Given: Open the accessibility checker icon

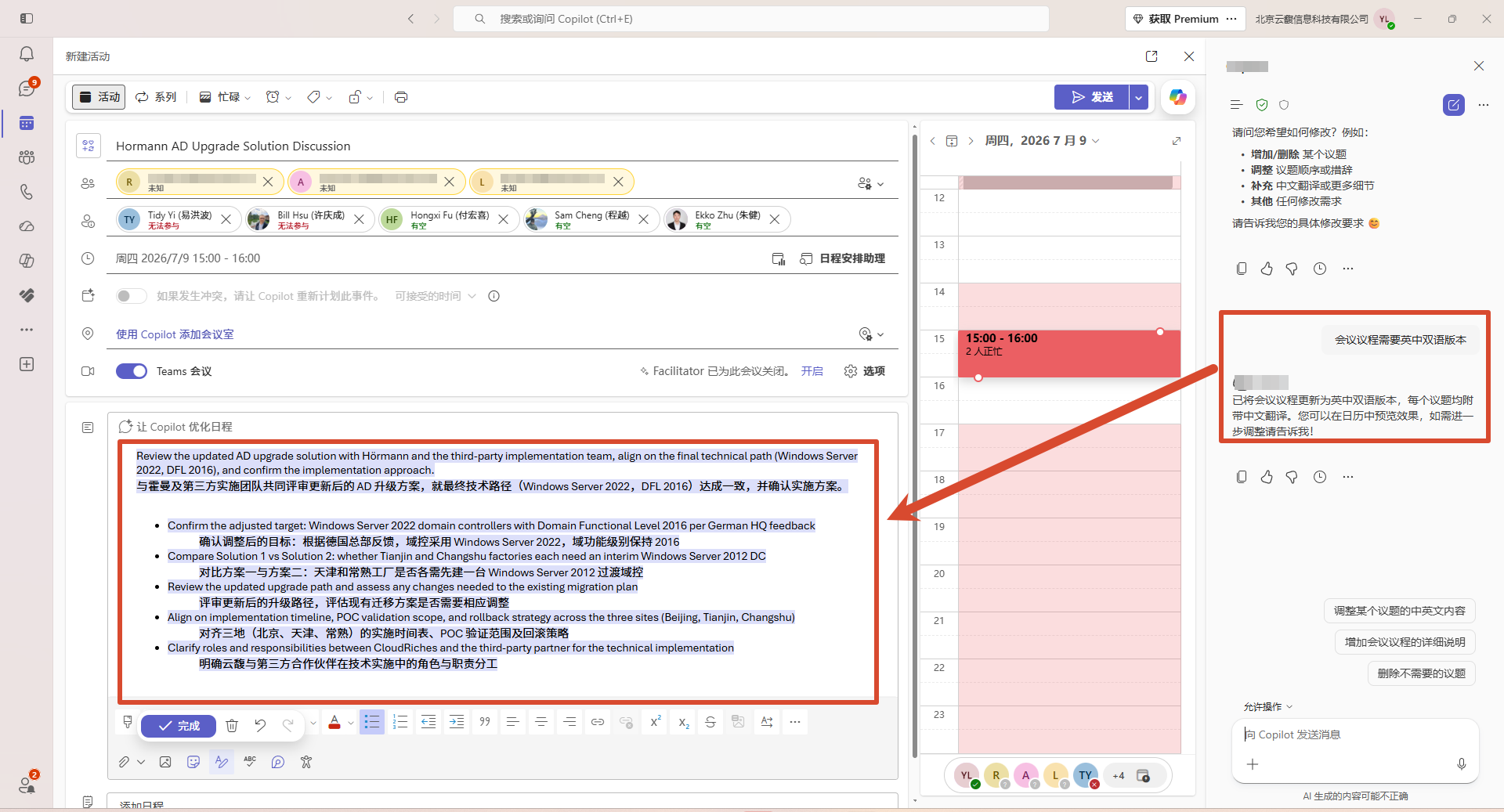Looking at the screenshot, I should (306, 762).
